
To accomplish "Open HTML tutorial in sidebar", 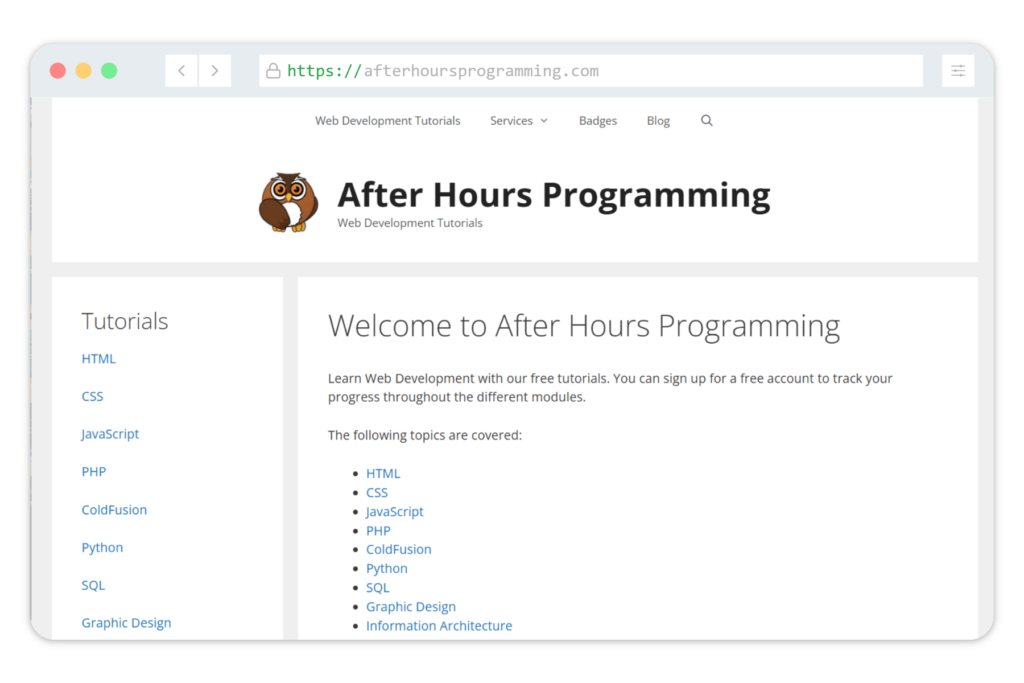I will [x=99, y=358].
